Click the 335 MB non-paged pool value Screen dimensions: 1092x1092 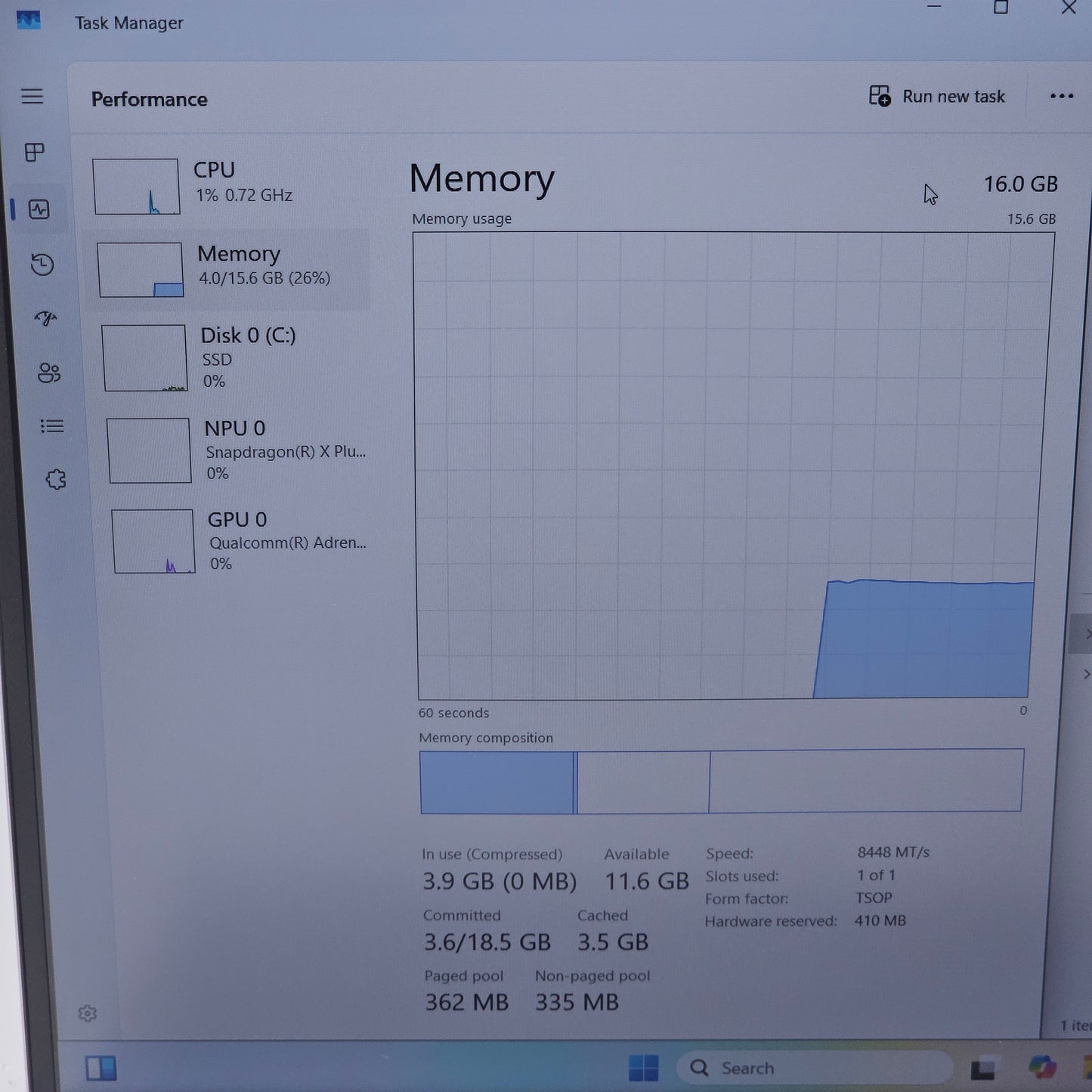coord(577,1002)
